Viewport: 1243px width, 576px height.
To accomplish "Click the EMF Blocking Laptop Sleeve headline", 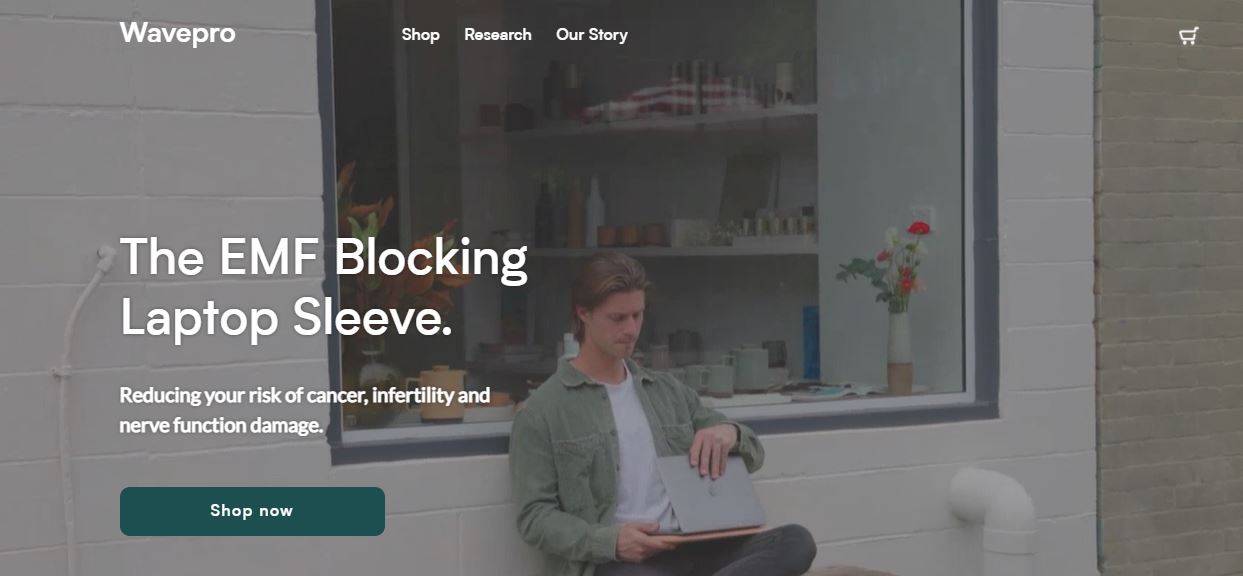I will pos(324,287).
